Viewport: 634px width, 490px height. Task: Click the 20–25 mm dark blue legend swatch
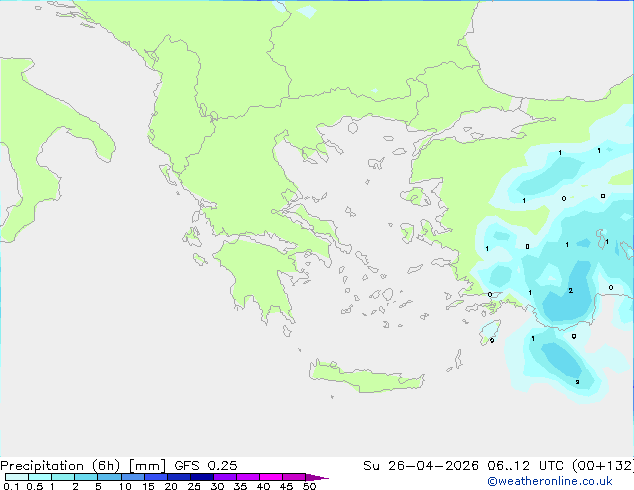click(x=178, y=477)
